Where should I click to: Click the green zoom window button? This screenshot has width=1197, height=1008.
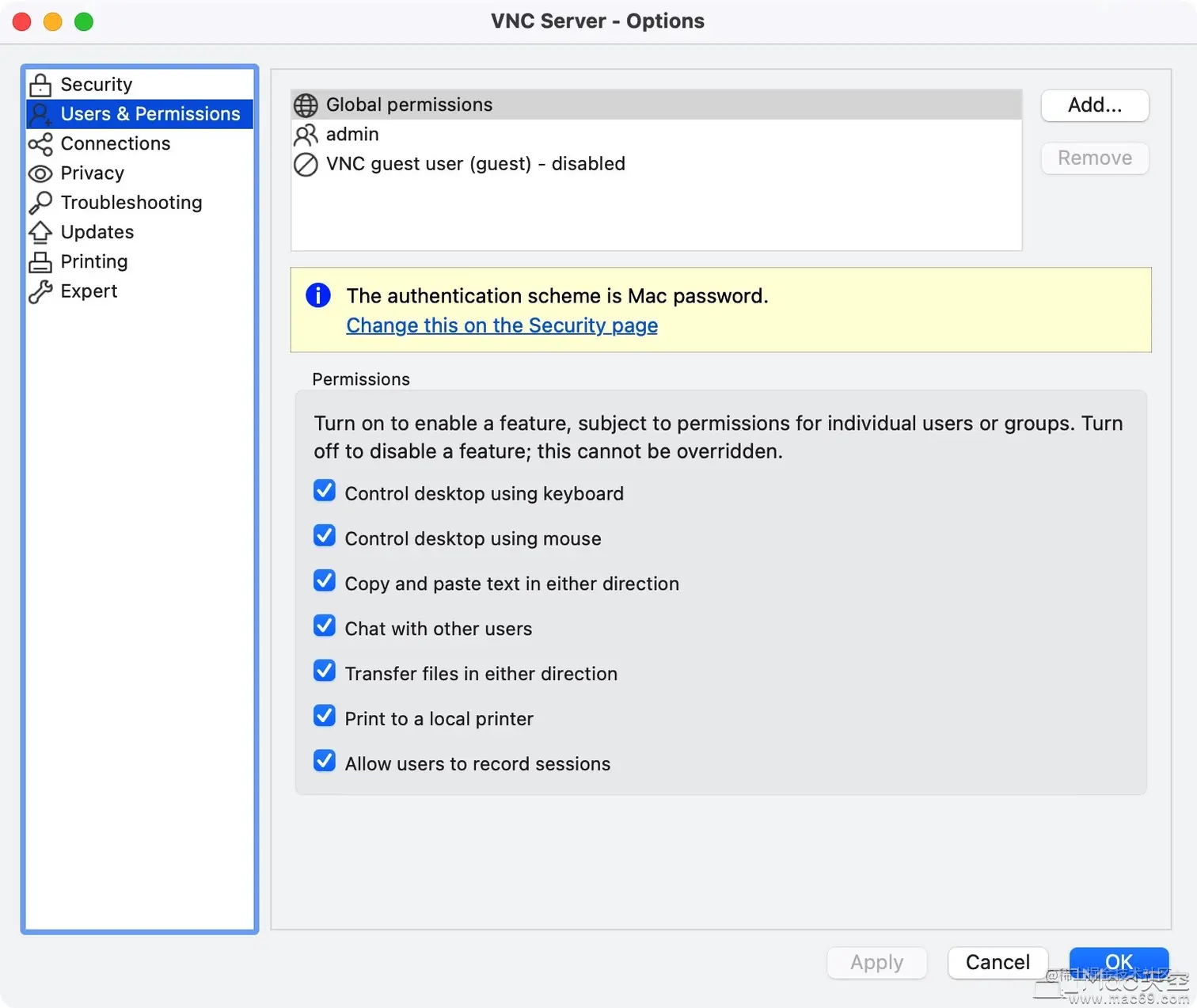[x=84, y=22]
